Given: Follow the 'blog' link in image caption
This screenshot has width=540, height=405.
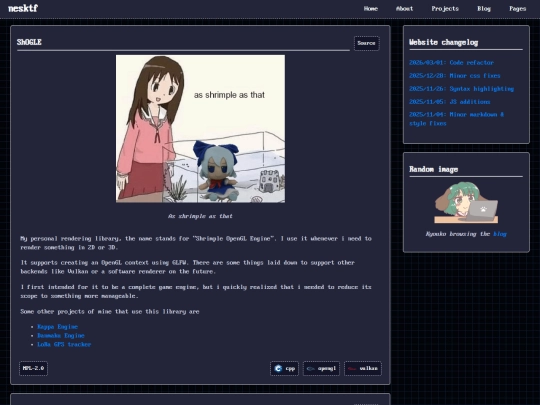Looking at the screenshot, I should [500, 234].
